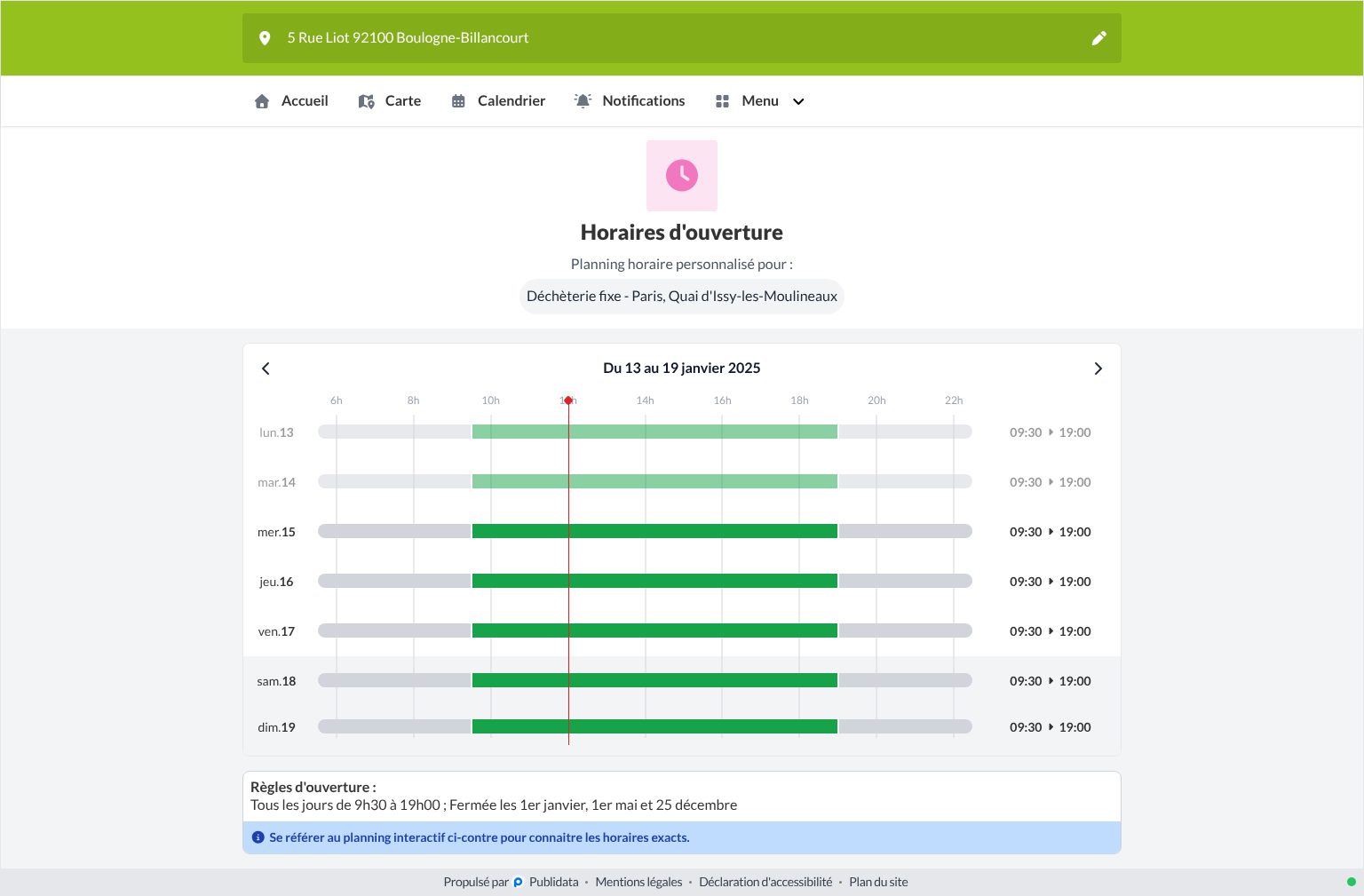Open Déclaration d'accessibilité link
The width and height of the screenshot is (1364, 896).
click(765, 882)
